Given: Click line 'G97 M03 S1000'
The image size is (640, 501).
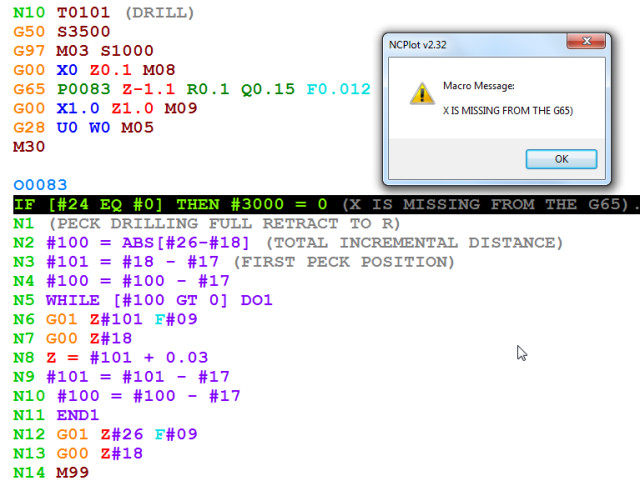Looking at the screenshot, I should point(83,51).
